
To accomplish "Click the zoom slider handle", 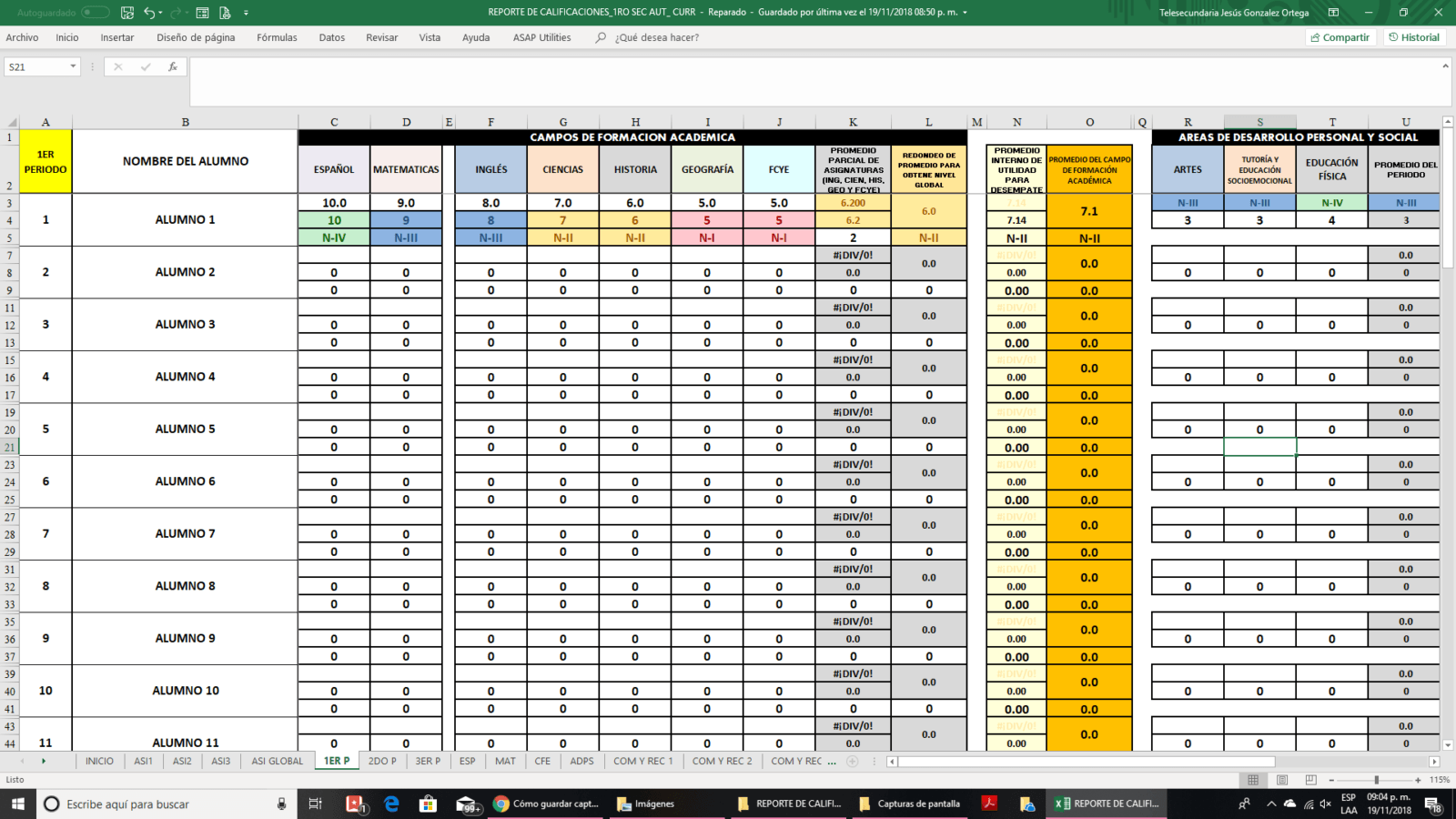I will (1376, 780).
